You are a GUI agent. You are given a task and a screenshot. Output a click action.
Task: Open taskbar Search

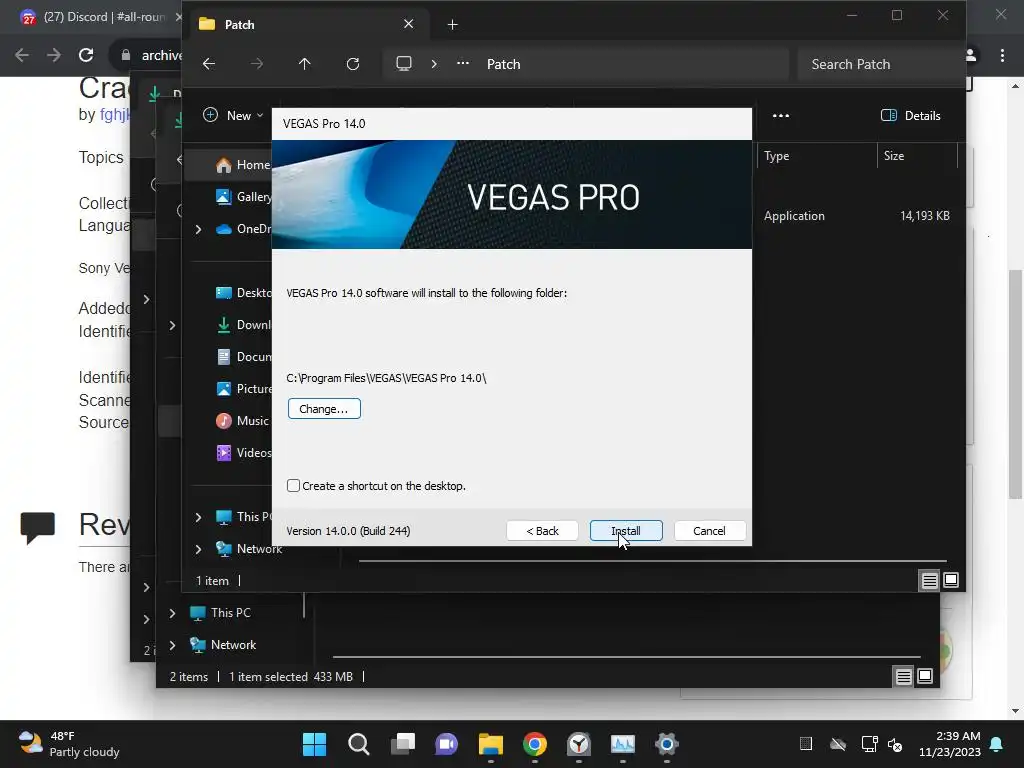pyautogui.click(x=359, y=744)
